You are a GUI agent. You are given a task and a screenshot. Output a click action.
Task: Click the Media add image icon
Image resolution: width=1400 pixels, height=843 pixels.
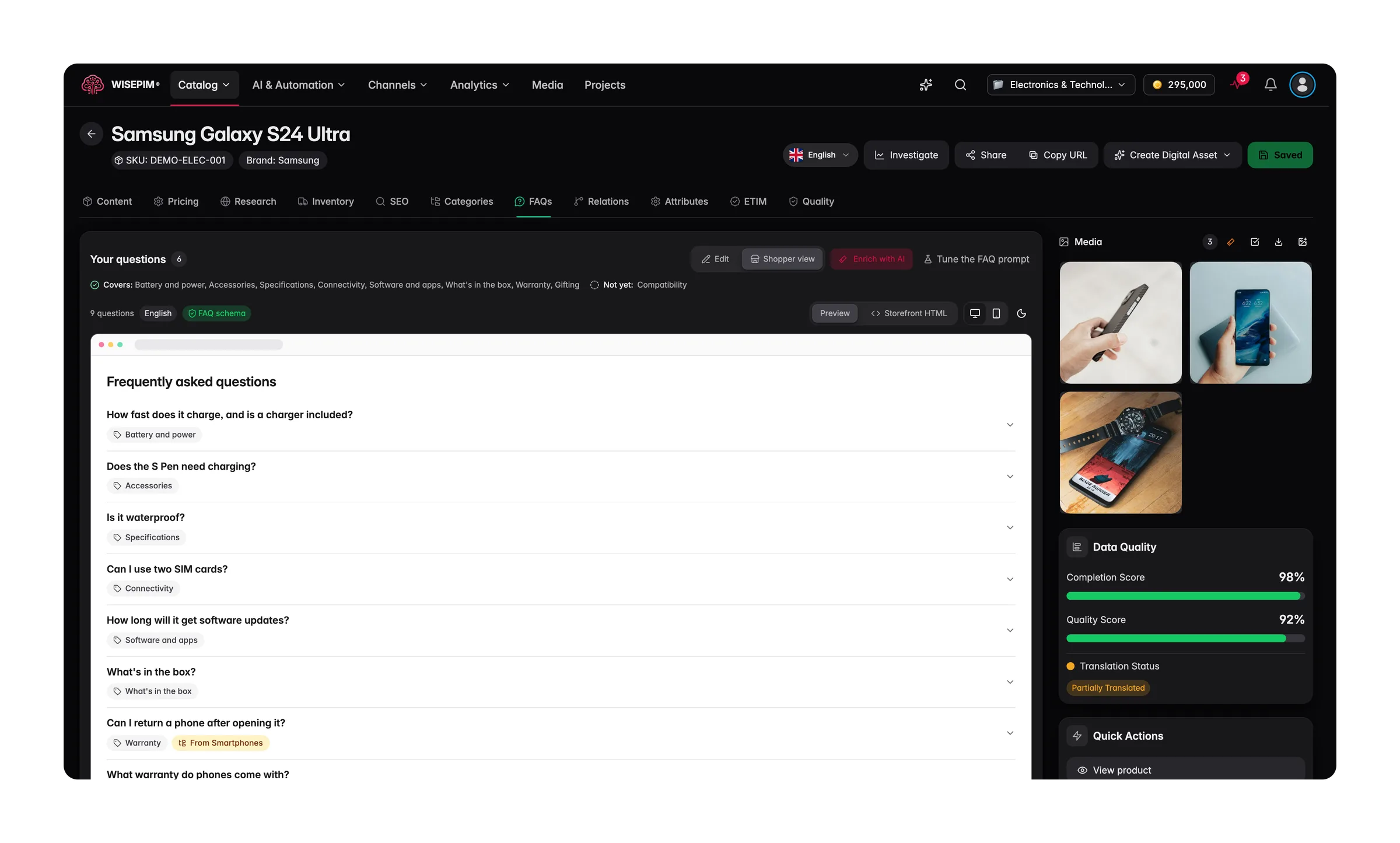pyautogui.click(x=1303, y=242)
